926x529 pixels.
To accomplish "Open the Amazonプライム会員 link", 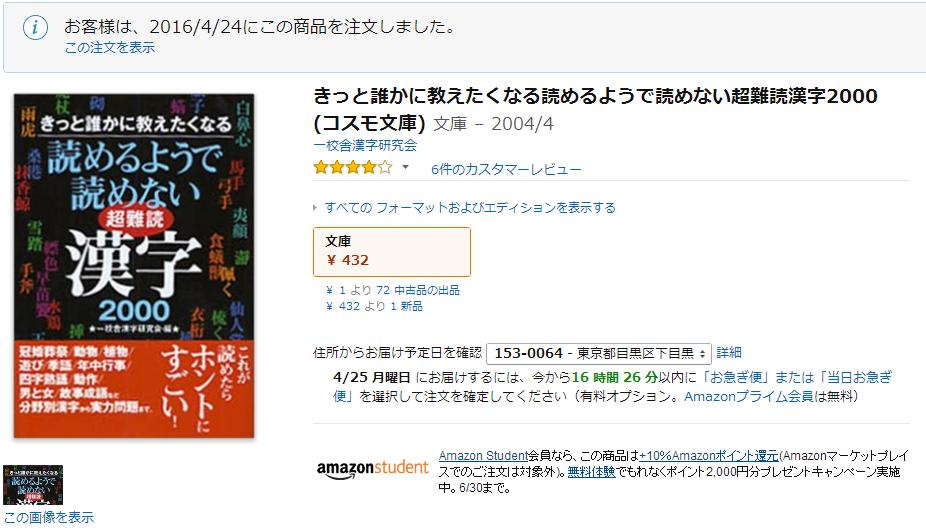I will point(748,396).
